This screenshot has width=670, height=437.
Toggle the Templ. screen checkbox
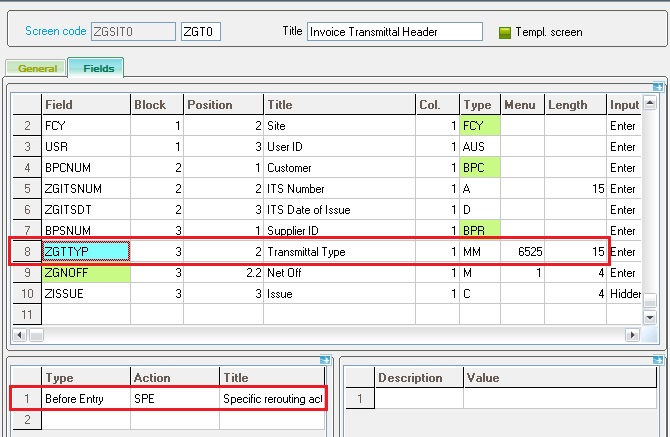pos(505,32)
